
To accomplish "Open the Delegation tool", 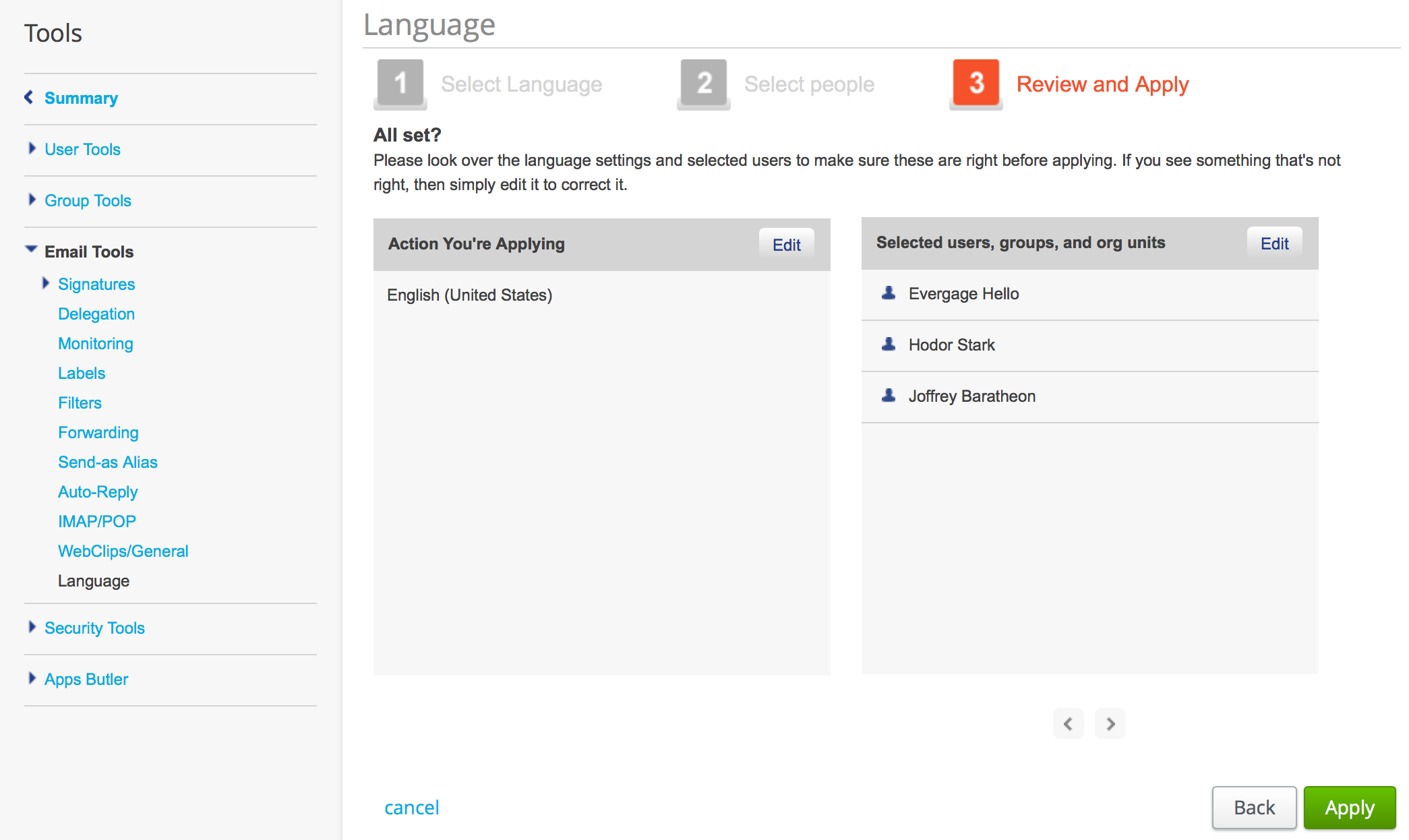I will [96, 314].
